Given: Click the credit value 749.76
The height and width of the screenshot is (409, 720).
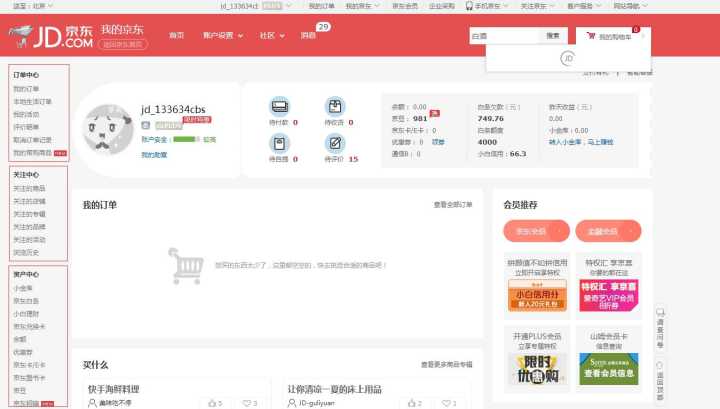Looking at the screenshot, I should [490, 118].
